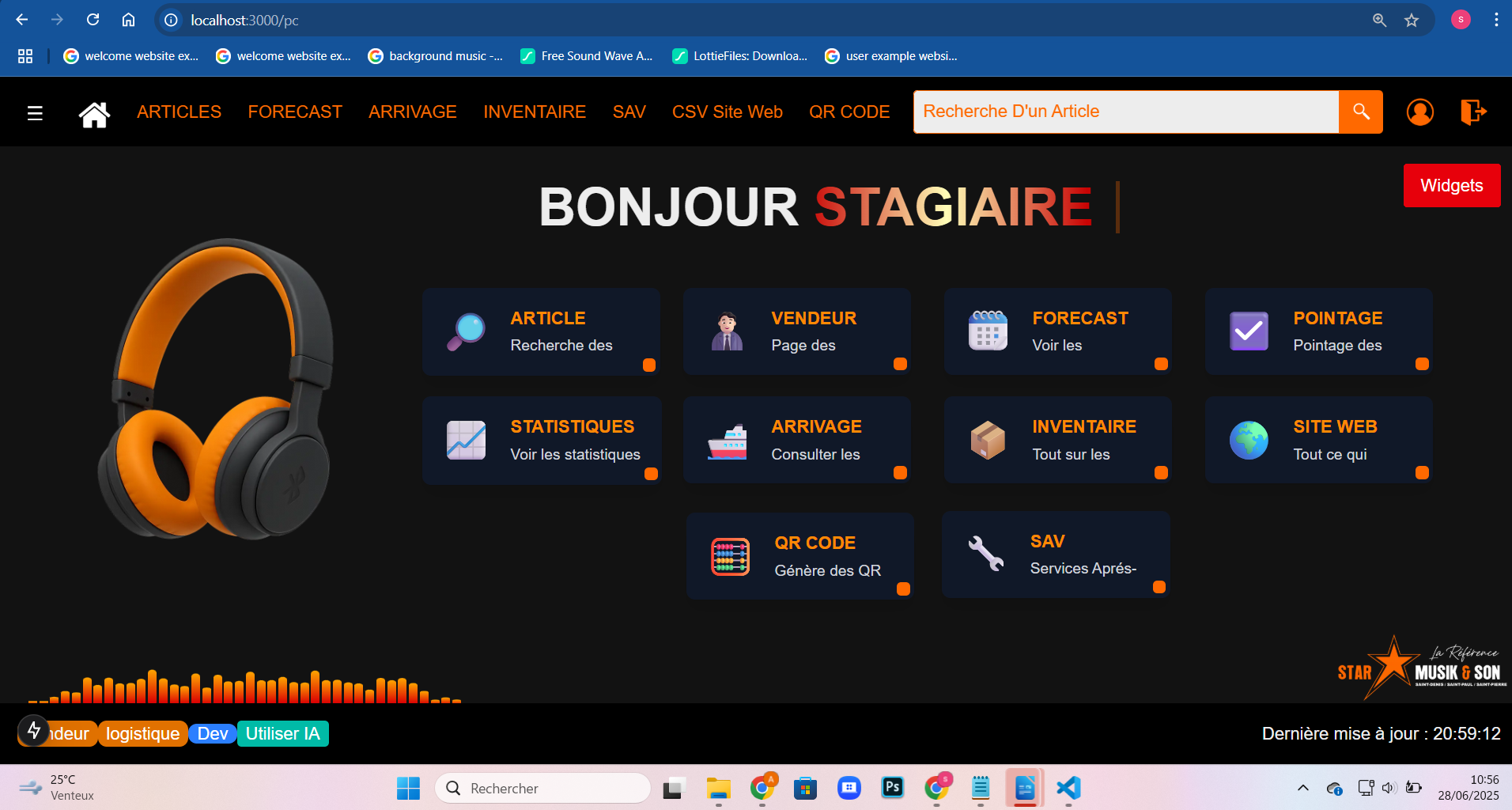
Task: Click the volume icon in the system tray
Action: (1389, 788)
